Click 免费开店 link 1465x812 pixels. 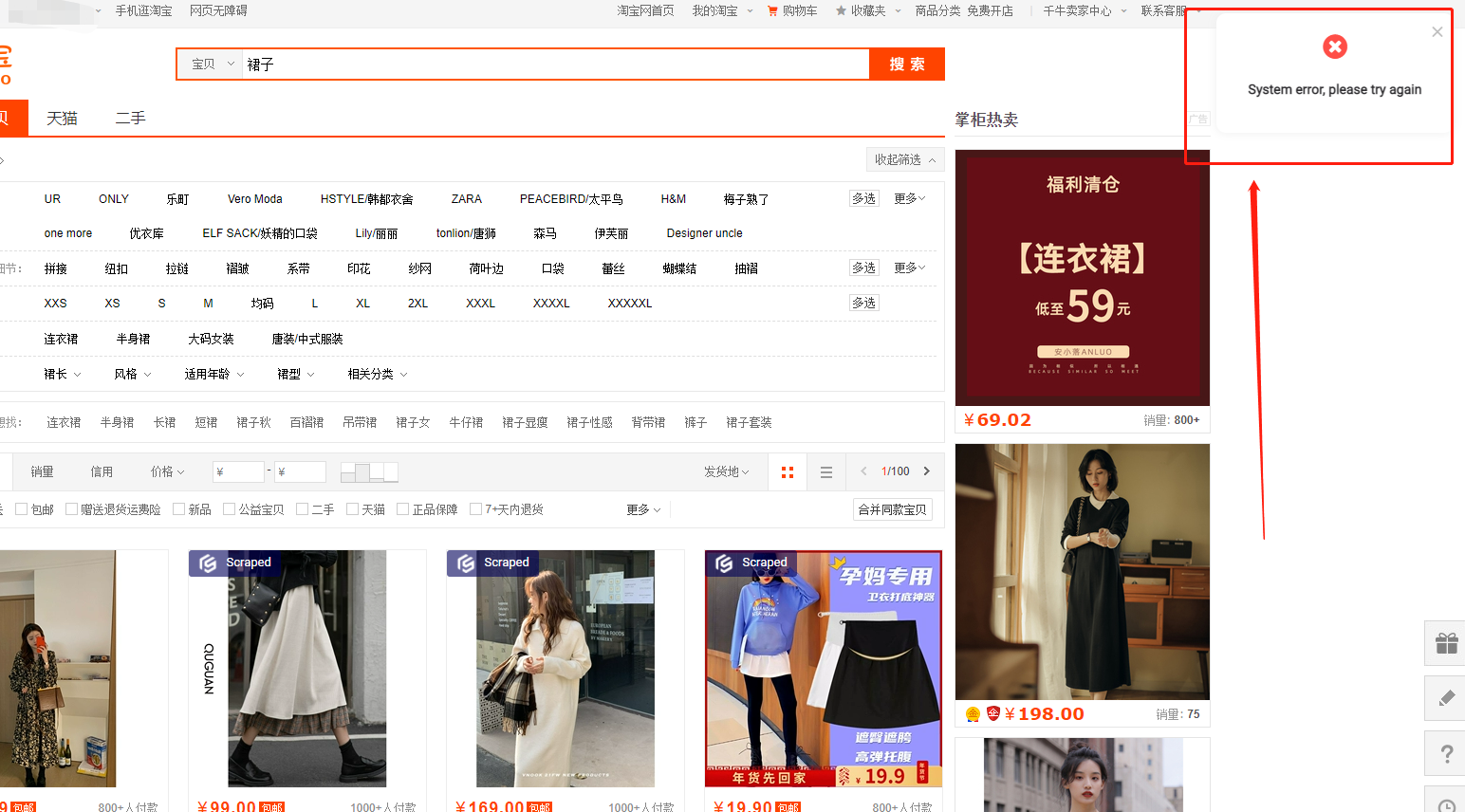pyautogui.click(x=990, y=10)
